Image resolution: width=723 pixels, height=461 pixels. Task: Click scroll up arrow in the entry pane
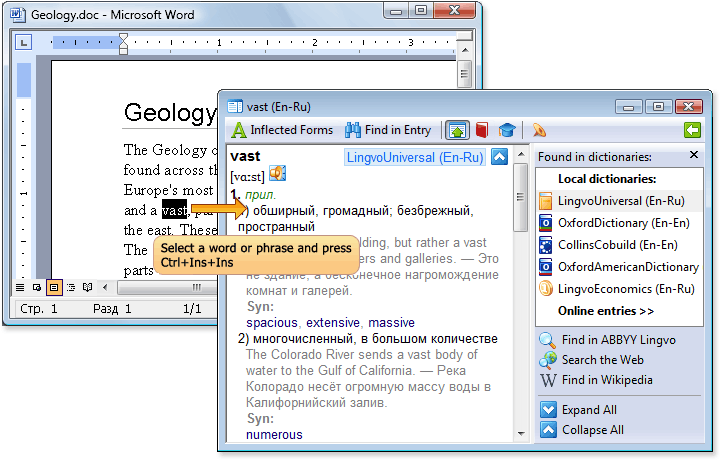pyautogui.click(x=521, y=154)
